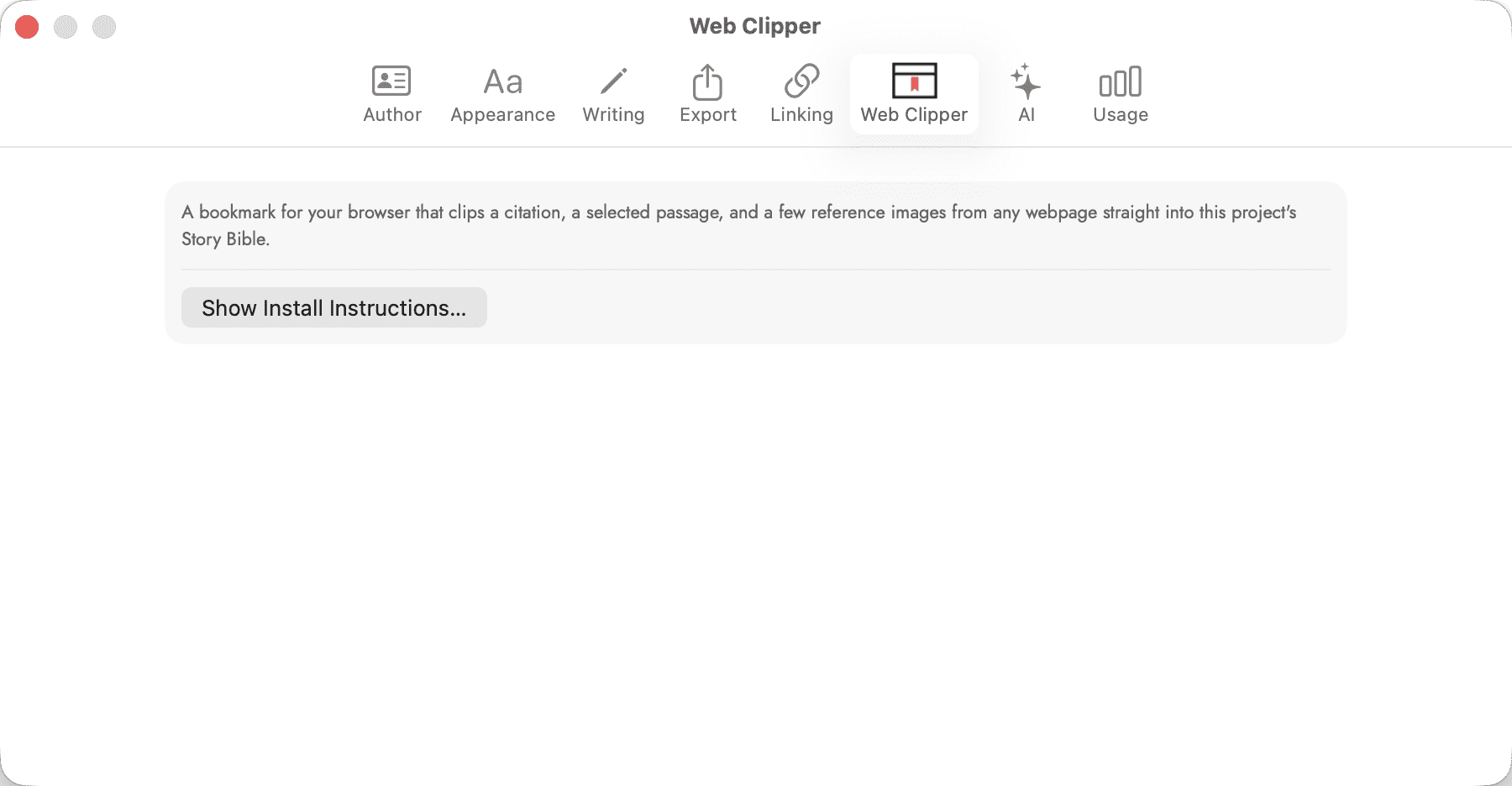Select the Writing pencil tab

coord(613,94)
